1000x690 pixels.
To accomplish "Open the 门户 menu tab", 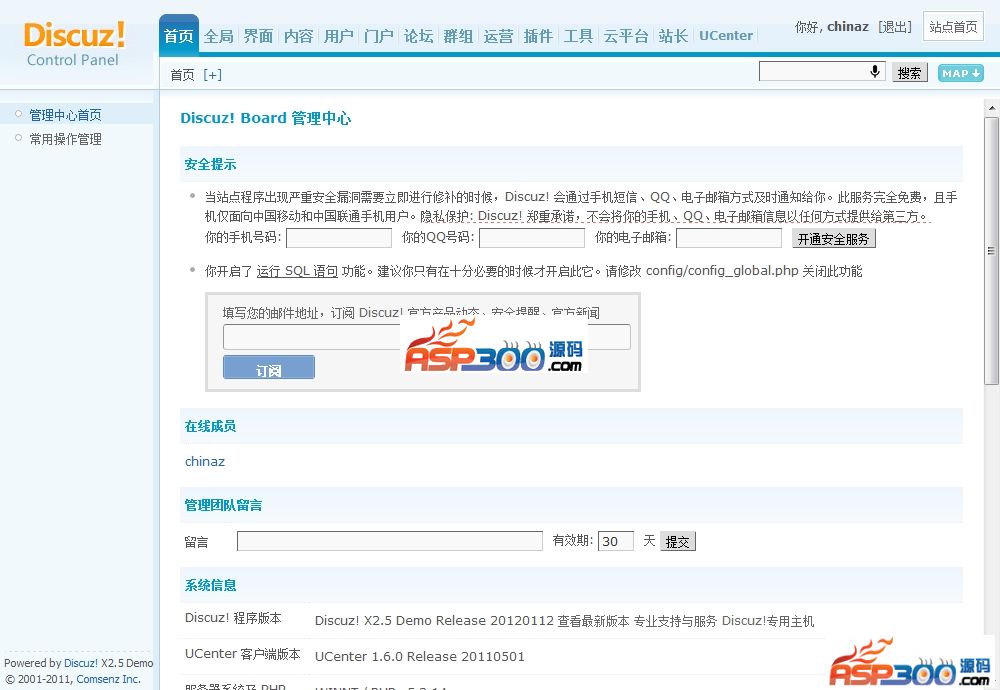I will pos(379,36).
